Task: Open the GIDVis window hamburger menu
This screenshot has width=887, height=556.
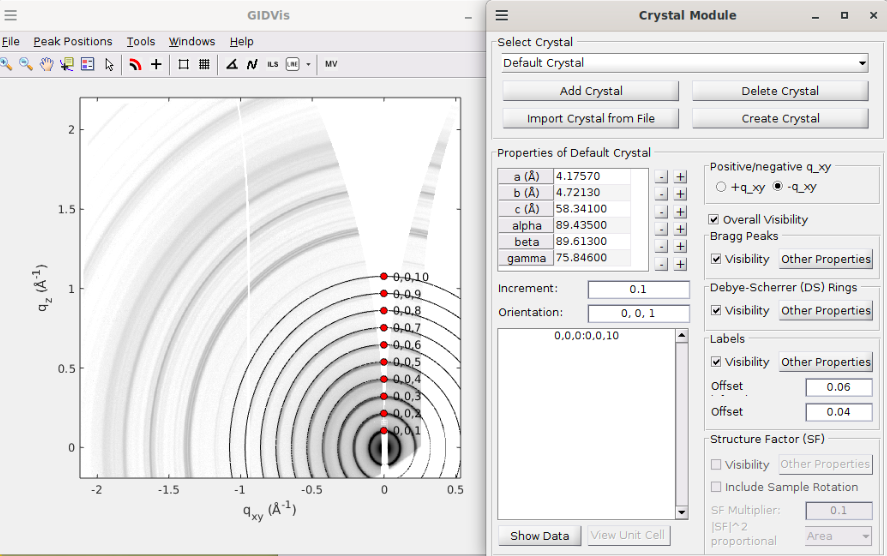Action: [10, 15]
